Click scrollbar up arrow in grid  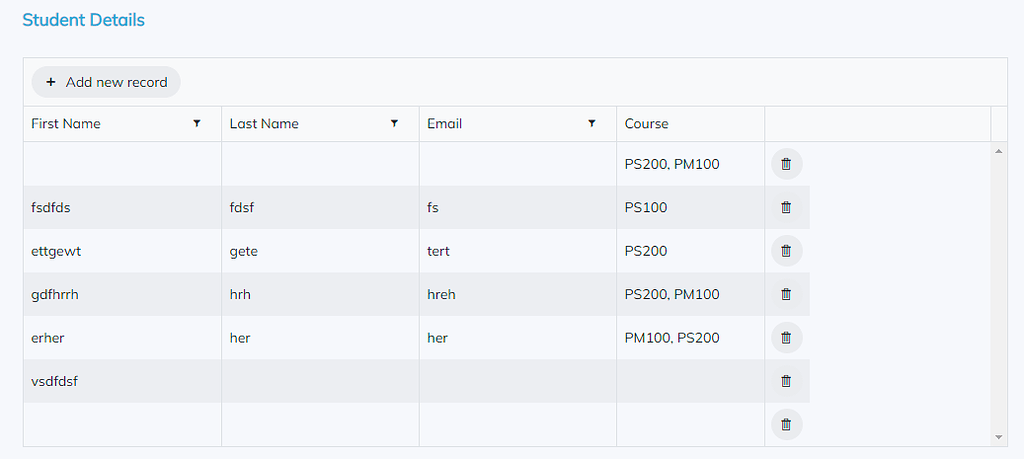(998, 151)
